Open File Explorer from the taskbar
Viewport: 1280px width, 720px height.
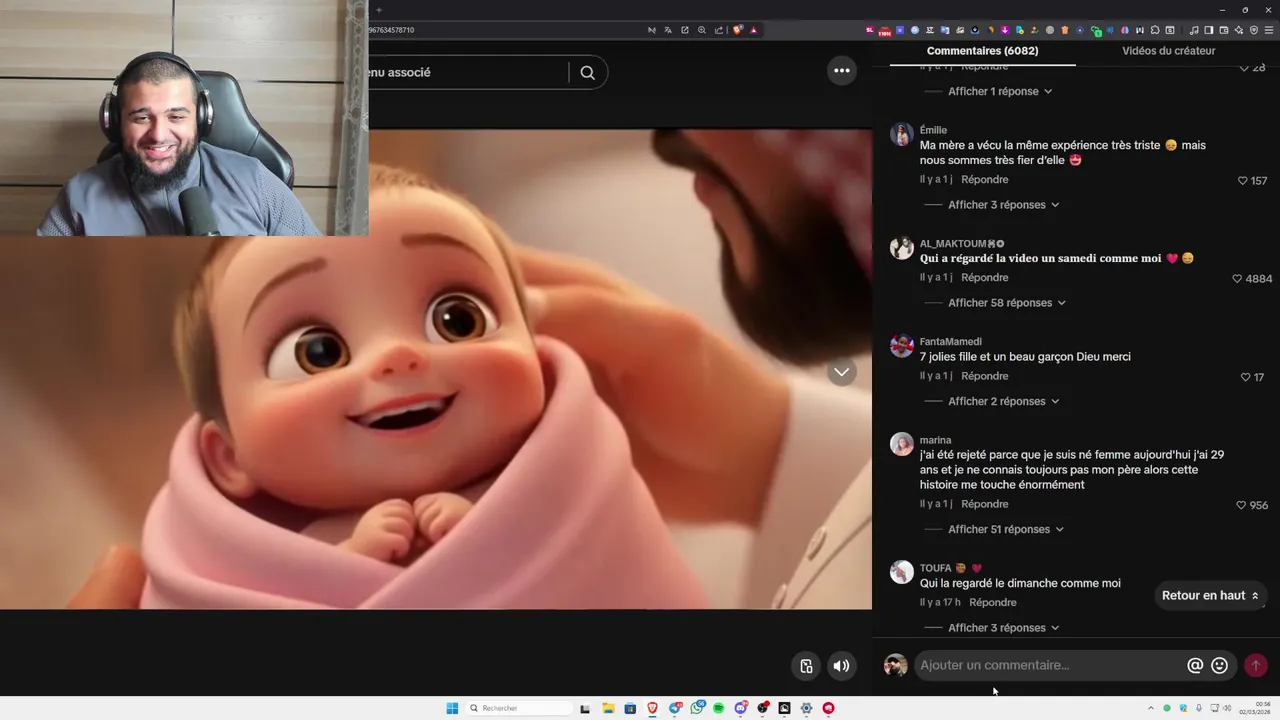pos(608,708)
